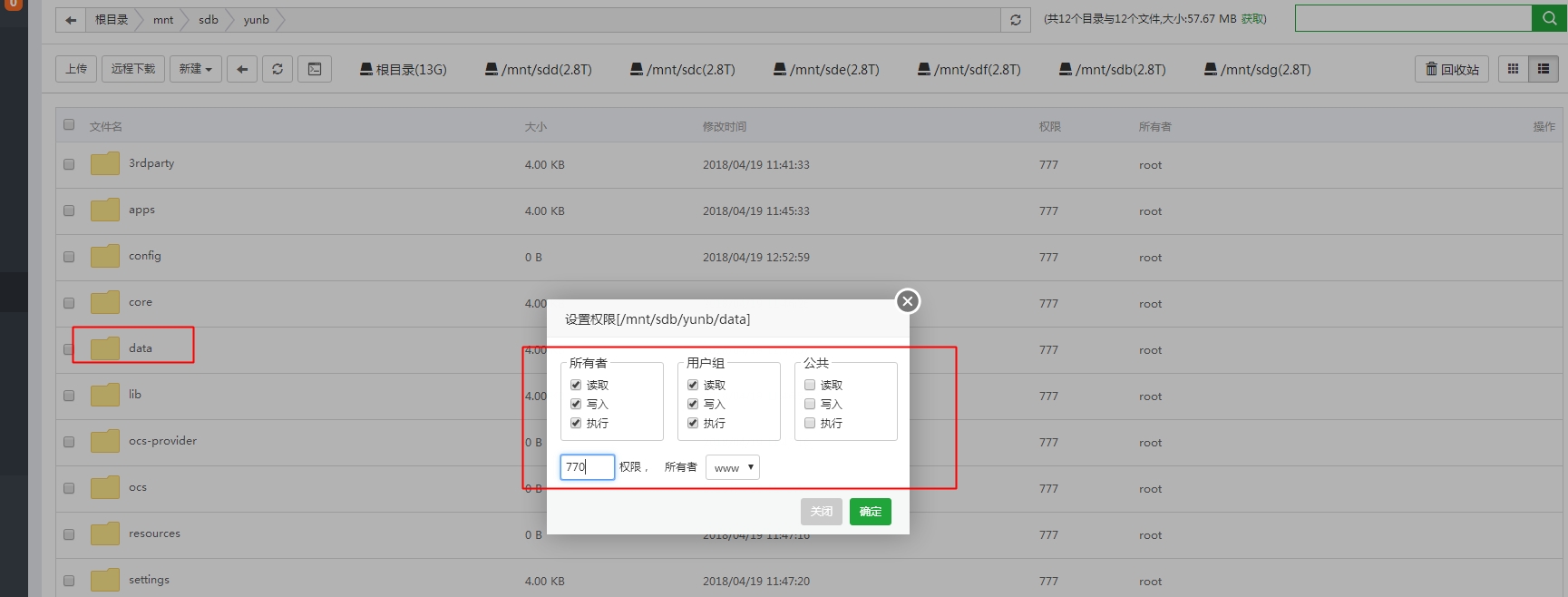Navigate to mnt breadcrumb
This screenshot has width=1568, height=597.
point(163,20)
